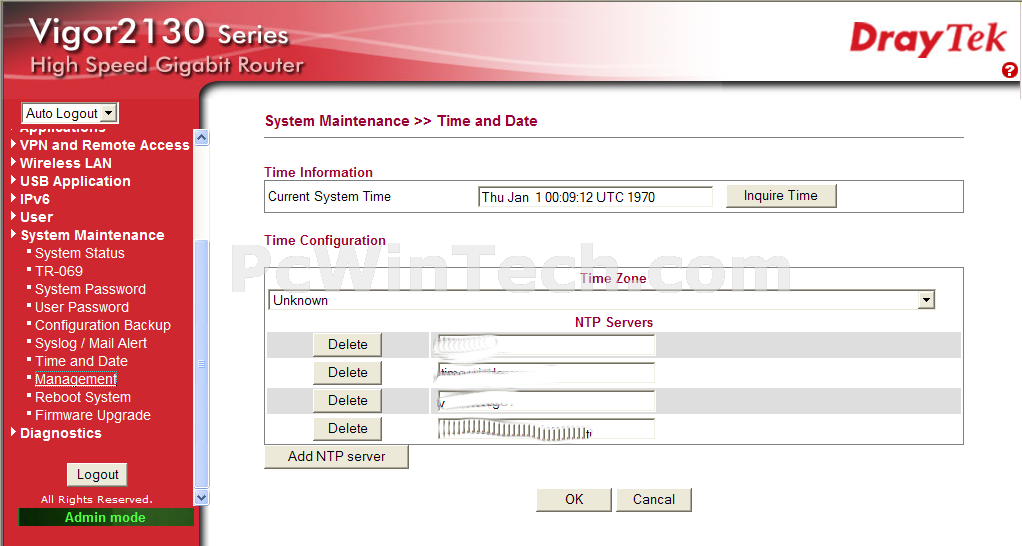Expand the Wireless LAN menu
The width and height of the screenshot is (1022, 546).
click(65, 164)
